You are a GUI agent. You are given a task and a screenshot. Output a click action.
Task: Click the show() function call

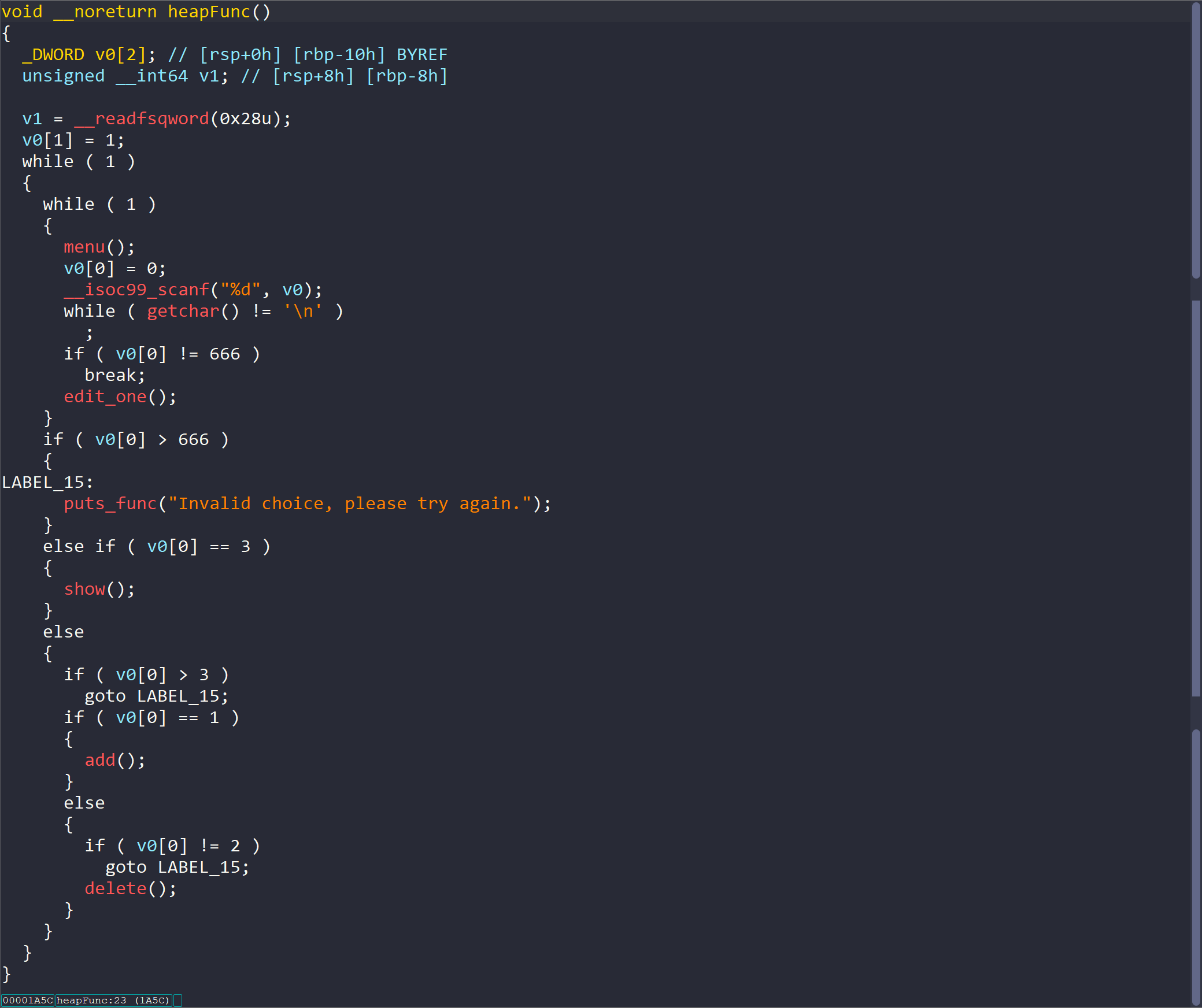coord(84,590)
